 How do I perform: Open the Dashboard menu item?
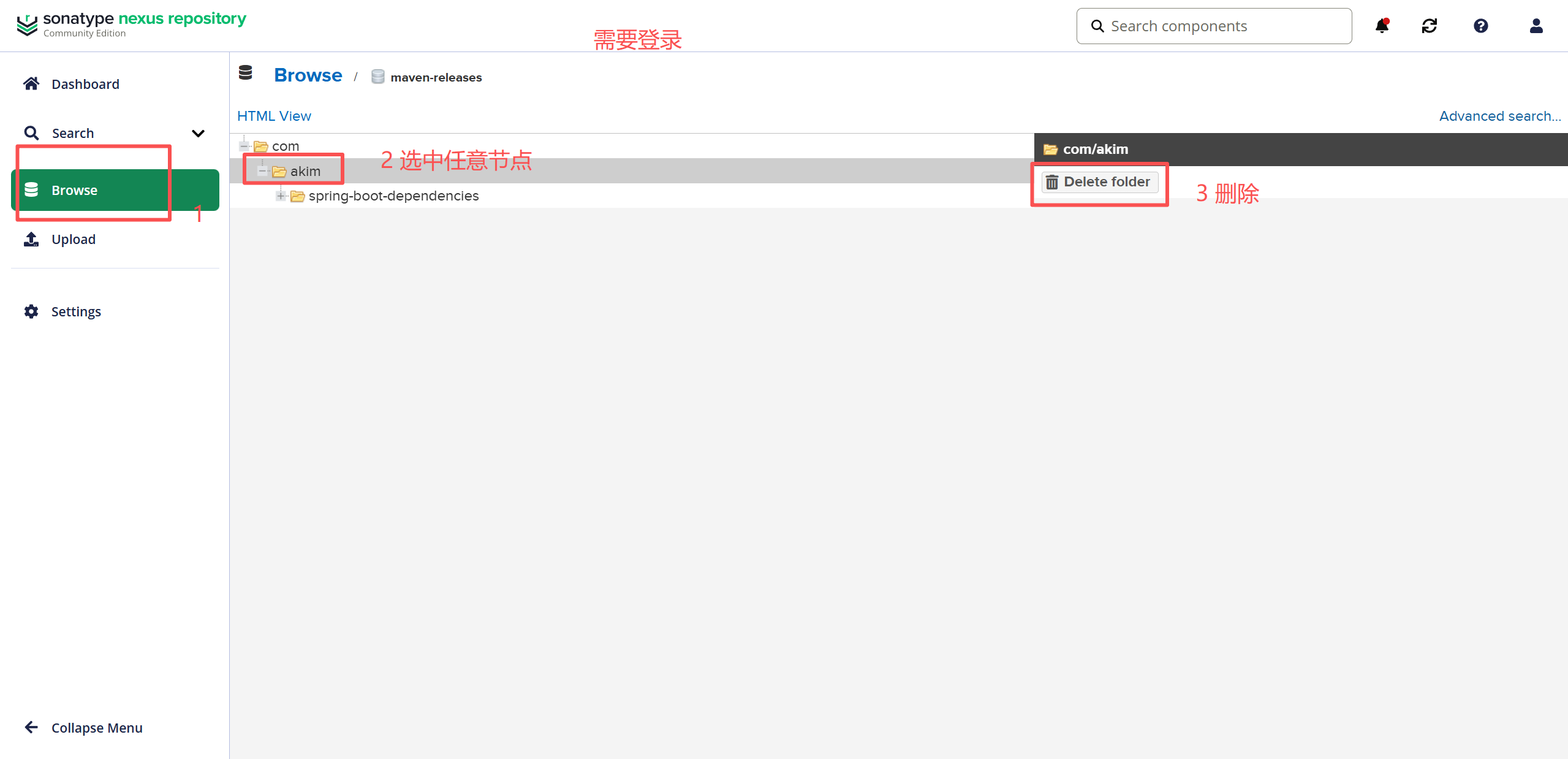pos(85,84)
